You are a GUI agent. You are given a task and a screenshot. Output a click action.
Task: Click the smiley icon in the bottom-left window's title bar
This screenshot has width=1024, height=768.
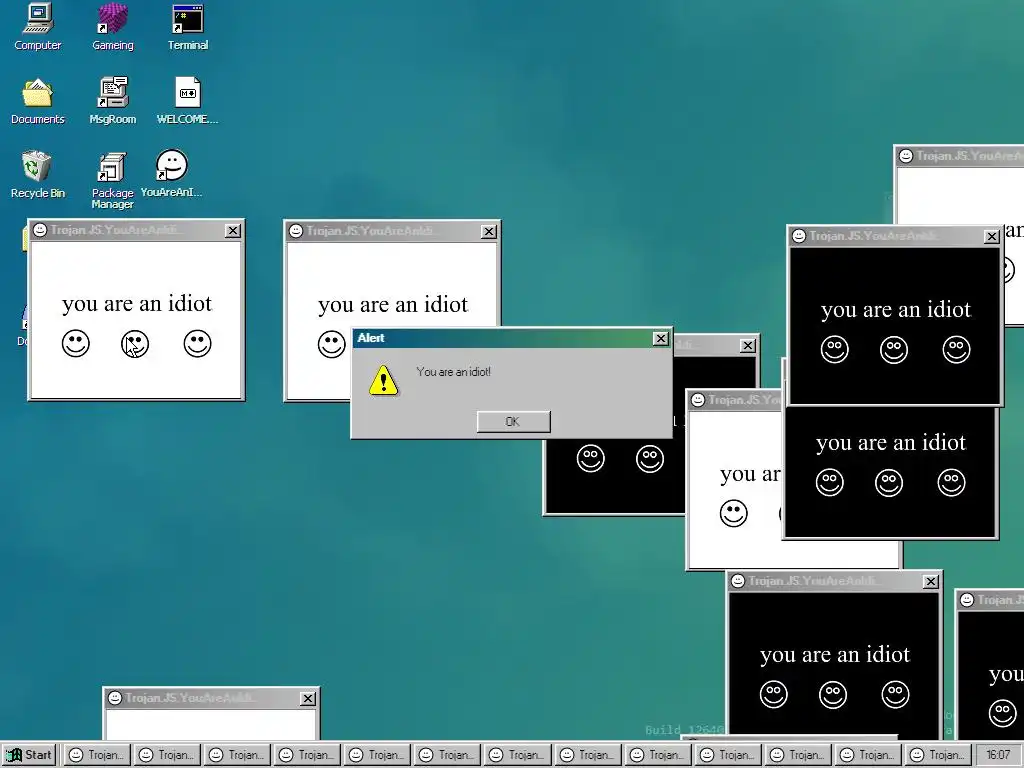(115, 698)
